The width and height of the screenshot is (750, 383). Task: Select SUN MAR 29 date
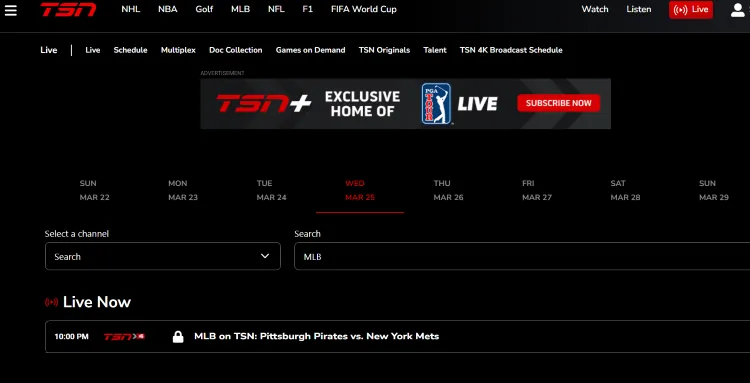pos(714,190)
